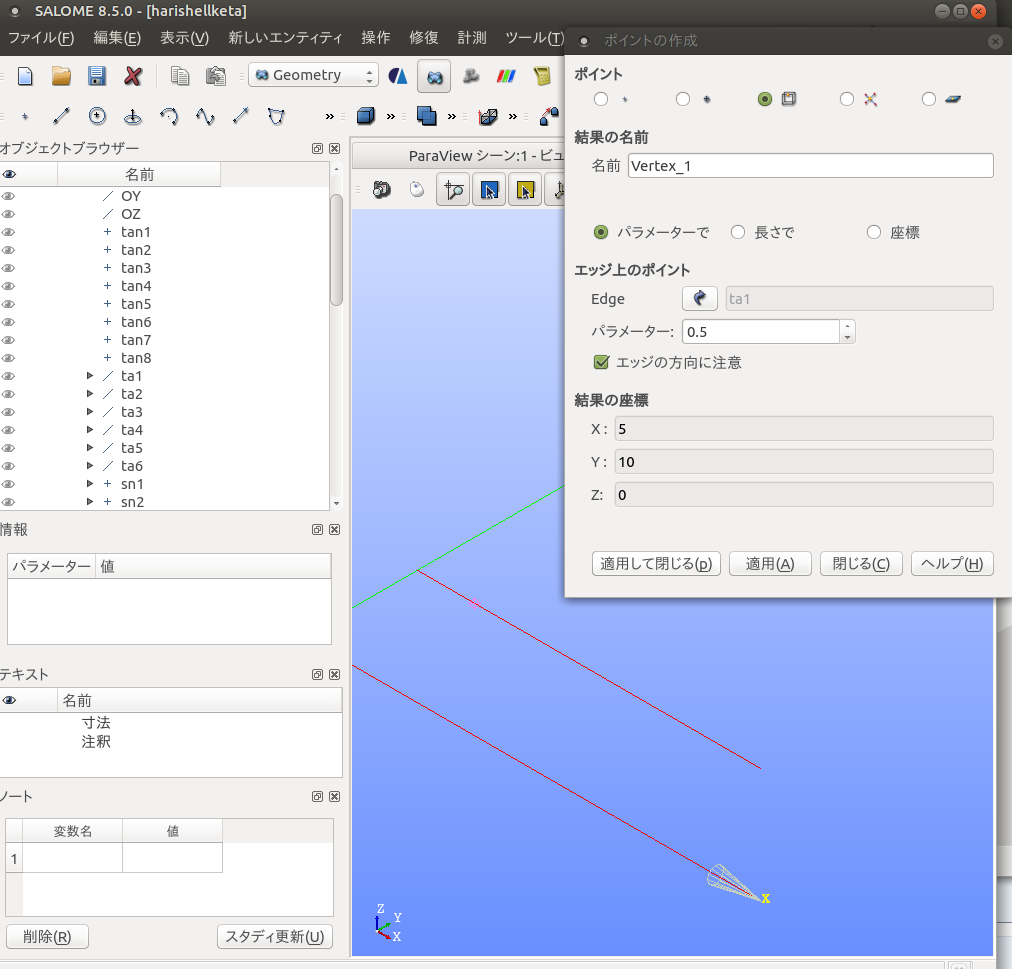Expand the ta6 tree item
The image size is (1012, 969).
click(90, 466)
